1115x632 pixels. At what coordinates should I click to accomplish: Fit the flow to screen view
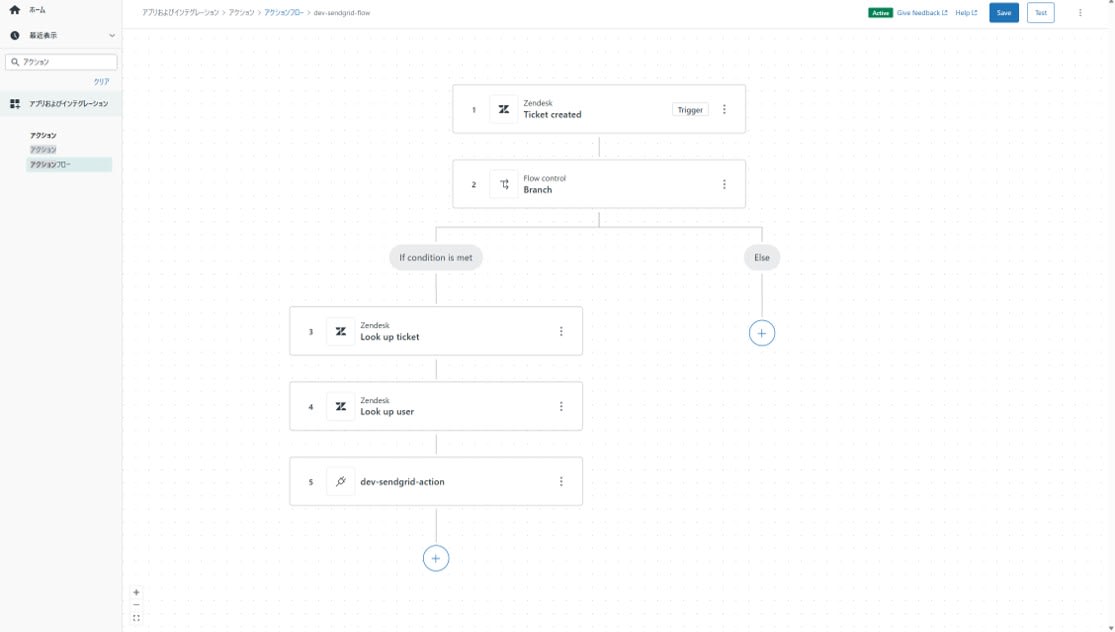pos(137,618)
